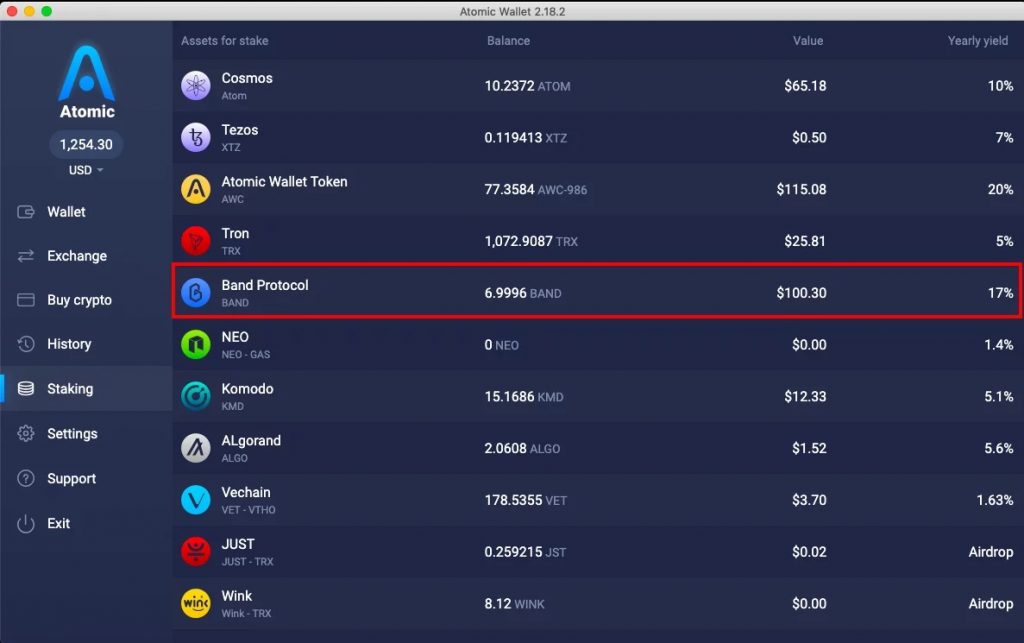1024x643 pixels.
Task: Sort by the Value column header
Action: coord(808,40)
